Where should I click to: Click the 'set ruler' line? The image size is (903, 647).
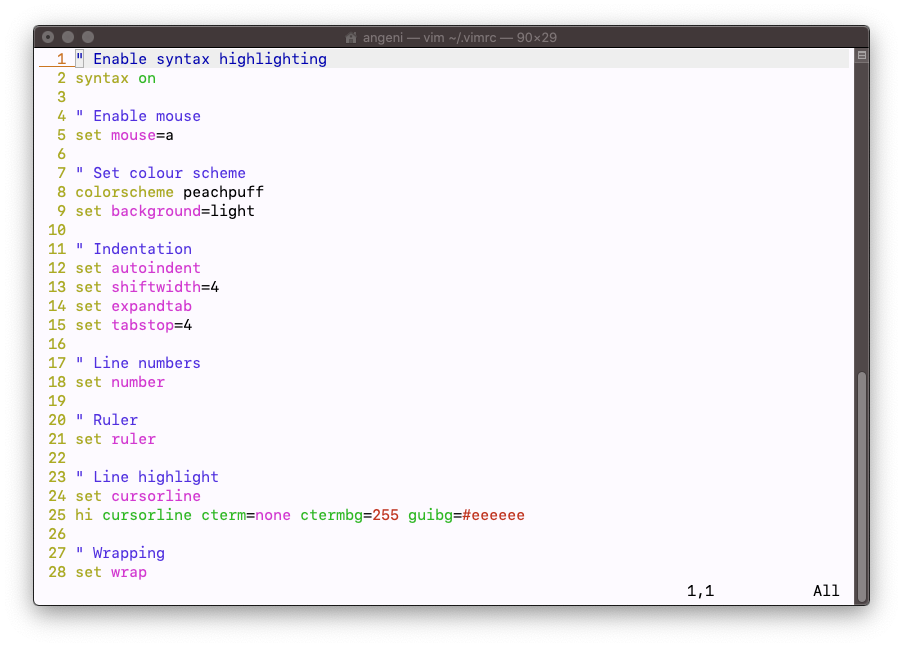pyautogui.click(x=116, y=440)
